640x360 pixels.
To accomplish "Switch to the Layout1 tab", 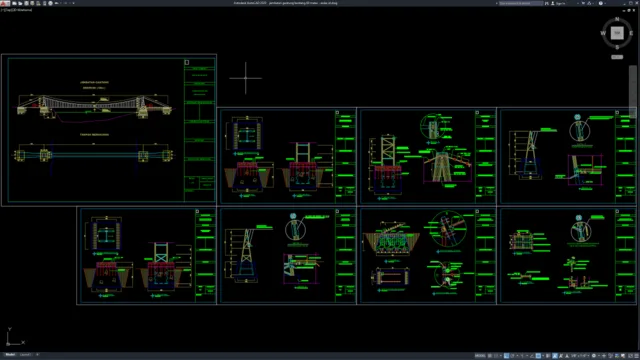I will [25, 355].
